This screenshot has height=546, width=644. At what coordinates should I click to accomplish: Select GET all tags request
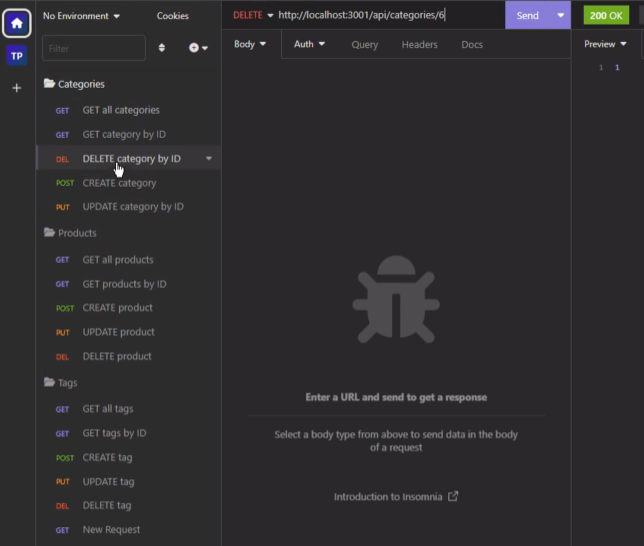(129, 409)
